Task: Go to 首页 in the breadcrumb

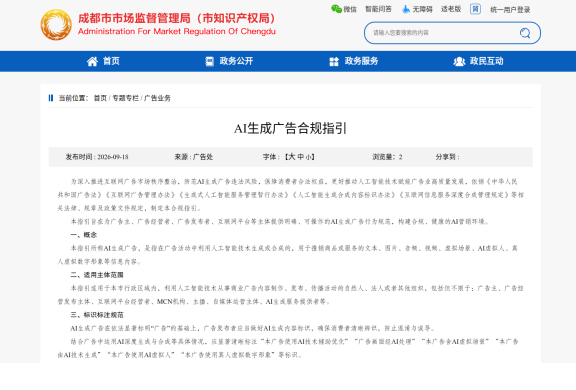Action: tap(100, 98)
